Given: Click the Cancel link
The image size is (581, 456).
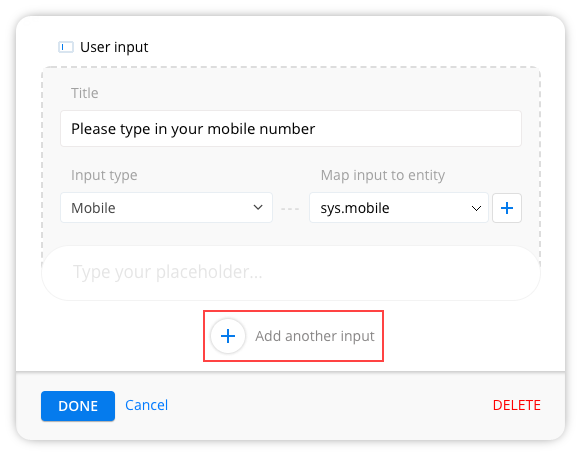Looking at the screenshot, I should click(x=146, y=405).
